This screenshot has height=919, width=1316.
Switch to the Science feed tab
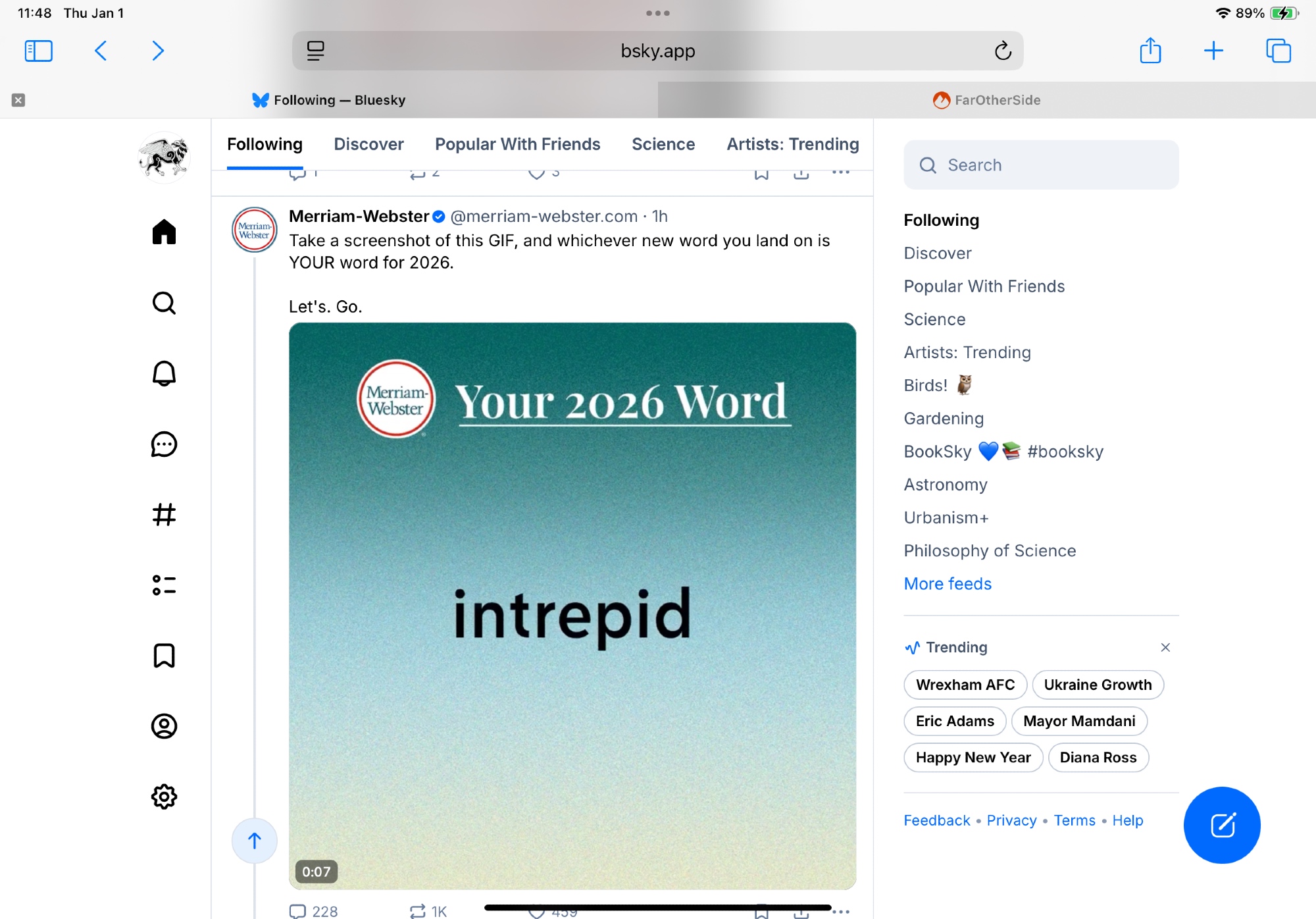(663, 144)
